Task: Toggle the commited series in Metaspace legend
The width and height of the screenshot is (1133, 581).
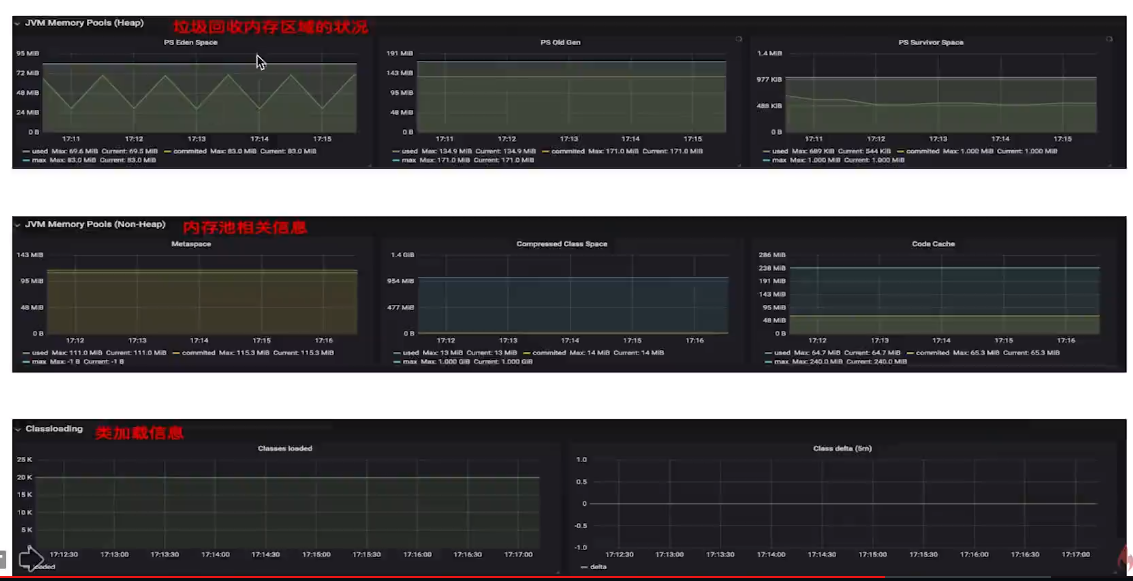Action: point(199,353)
